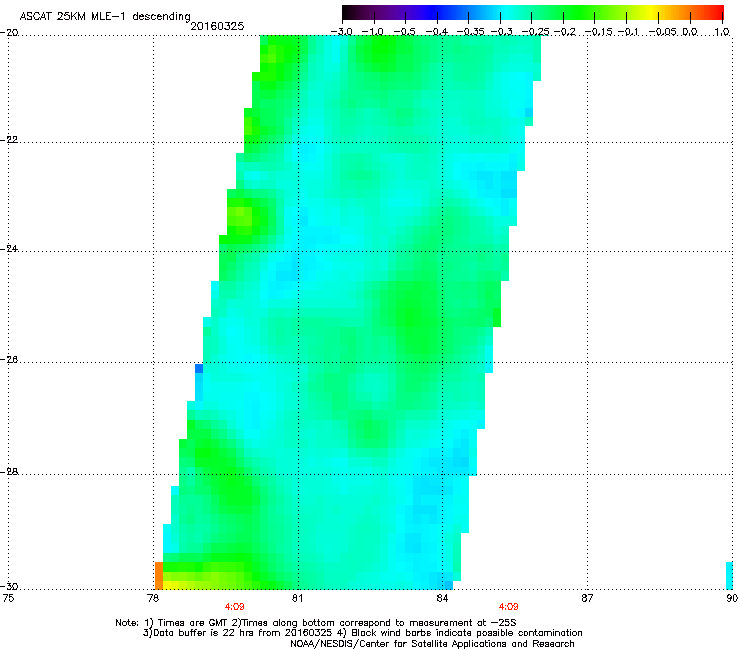740x650 pixels.
Task: Click the -28 latitude axis label
Action: (9, 471)
